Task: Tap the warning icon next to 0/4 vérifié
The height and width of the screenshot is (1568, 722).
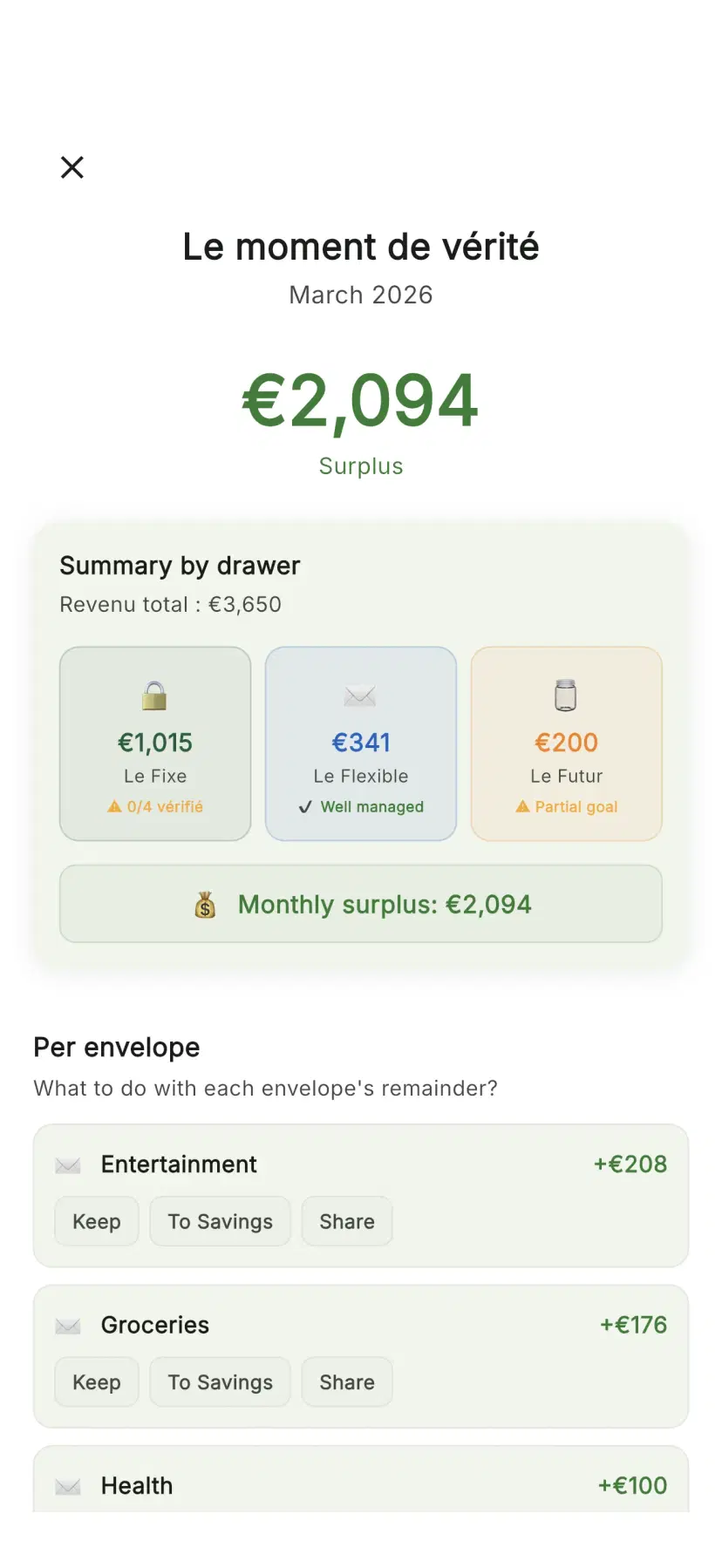Action: pyautogui.click(x=114, y=806)
